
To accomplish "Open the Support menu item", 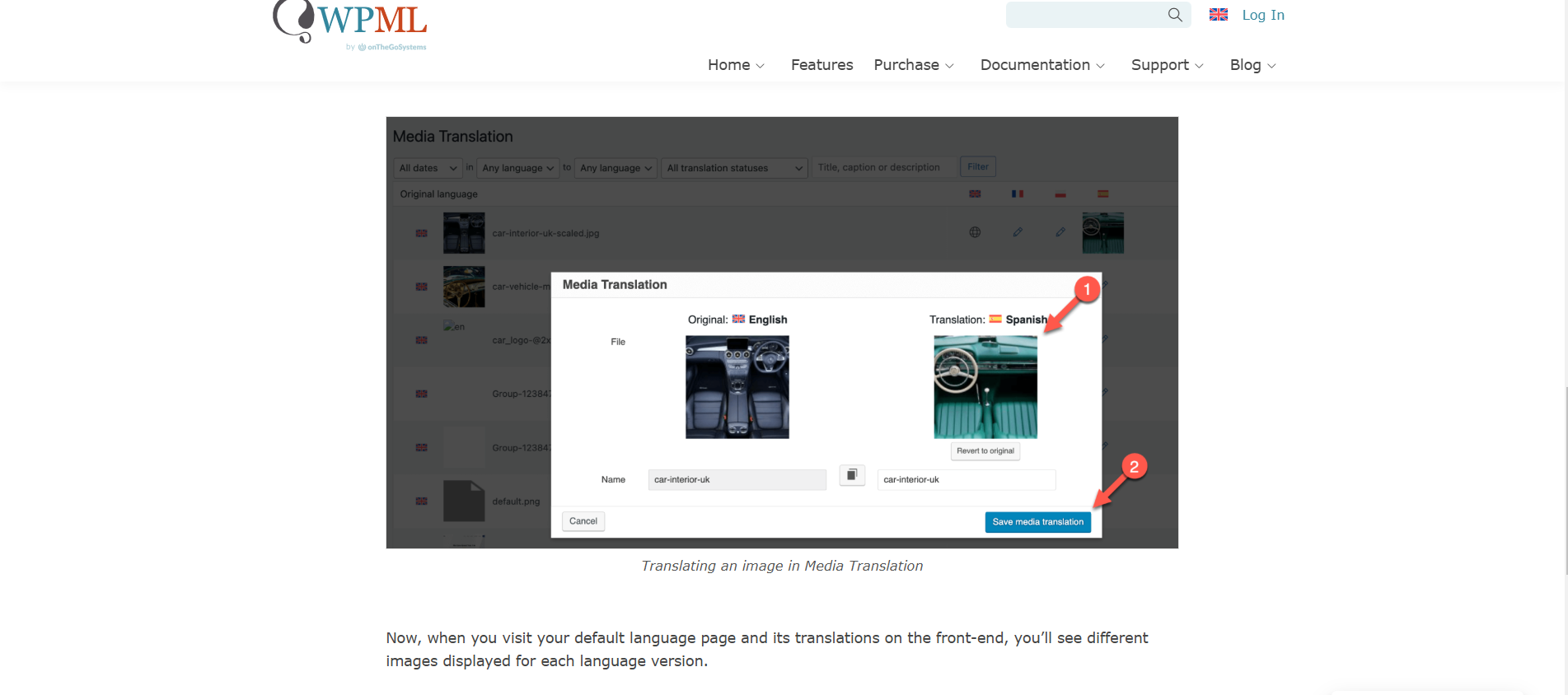I will [x=1160, y=65].
